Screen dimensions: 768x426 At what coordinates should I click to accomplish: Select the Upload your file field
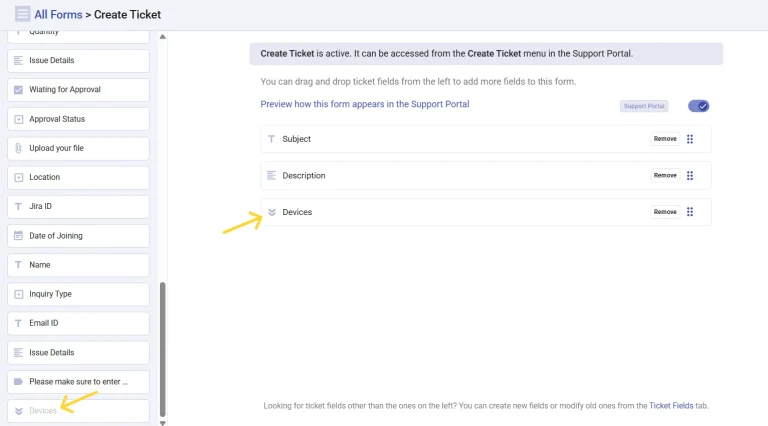(78, 148)
